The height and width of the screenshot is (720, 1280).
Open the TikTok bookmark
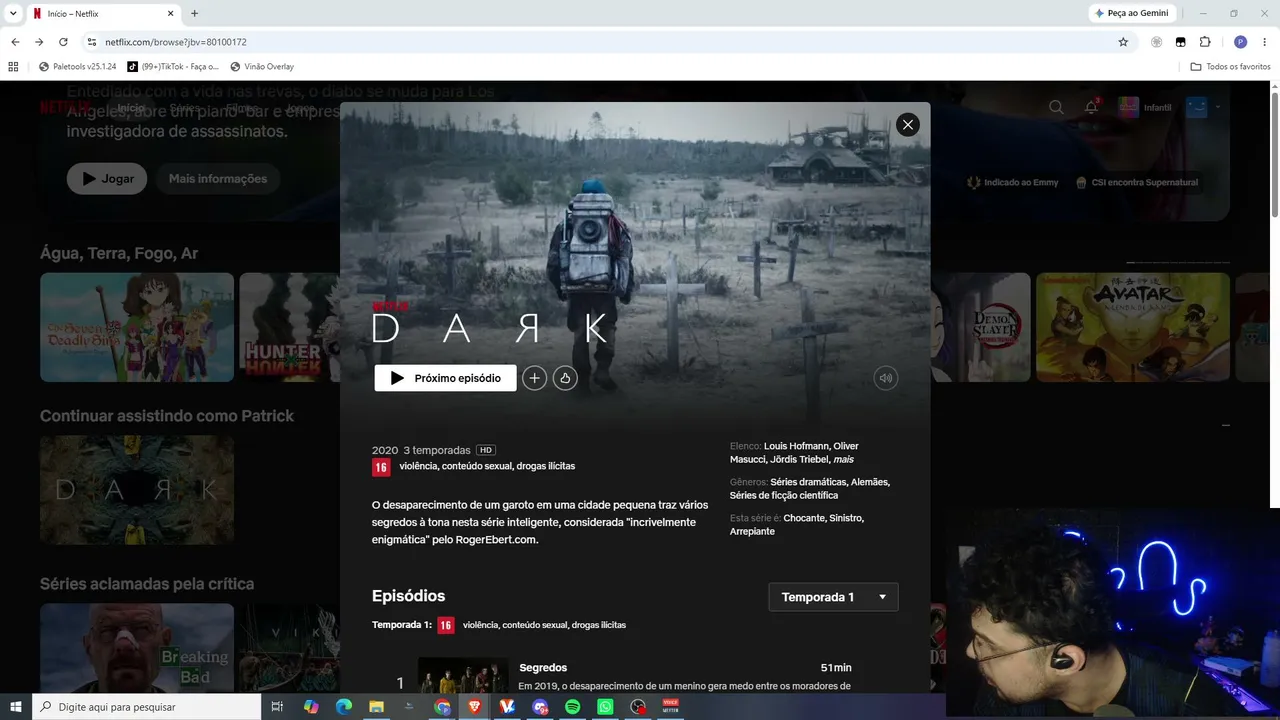(173, 67)
